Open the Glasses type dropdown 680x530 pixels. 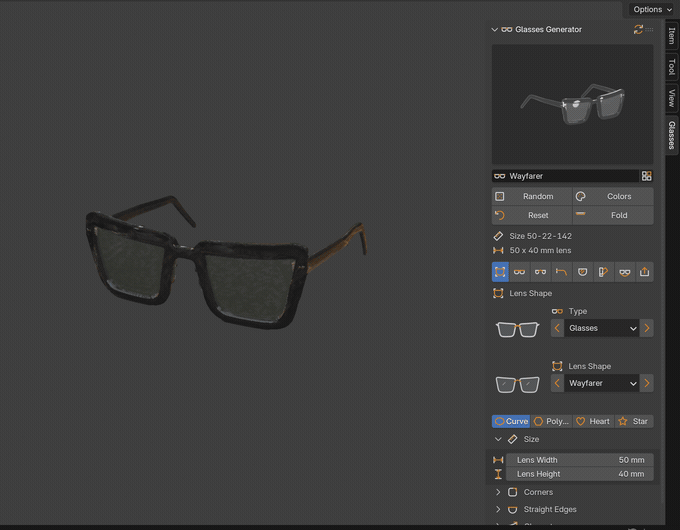click(602, 328)
